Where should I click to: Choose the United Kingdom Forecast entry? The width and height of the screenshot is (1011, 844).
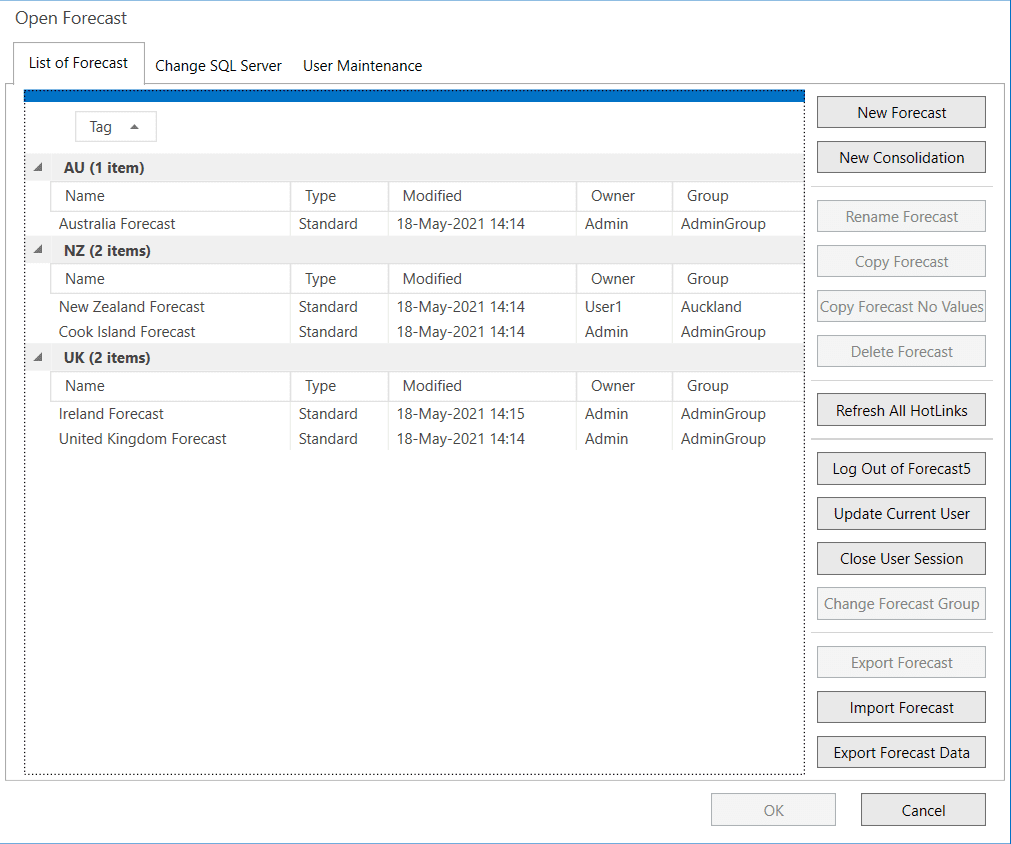(x=143, y=439)
